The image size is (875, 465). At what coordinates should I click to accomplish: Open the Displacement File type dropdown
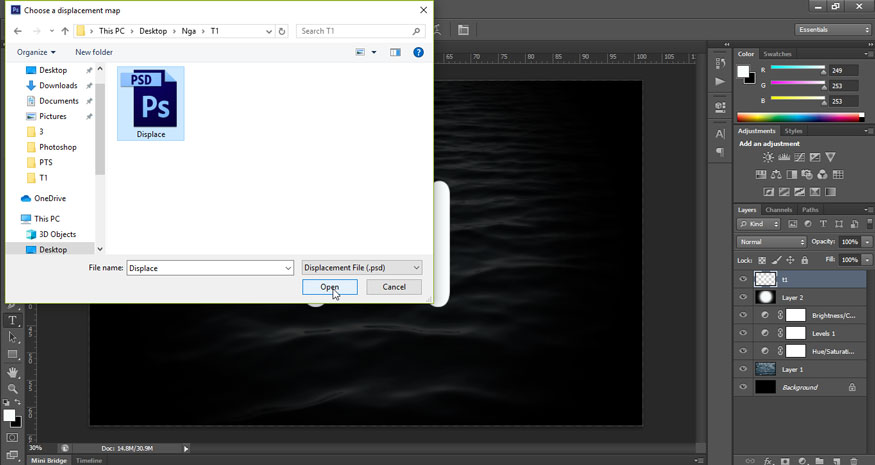tap(362, 268)
